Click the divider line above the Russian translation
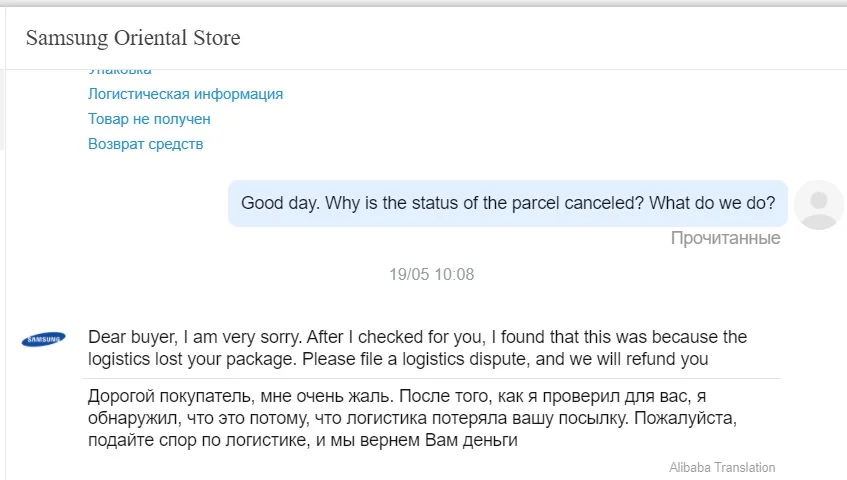Screen dimensions: 847x480 tap(434, 378)
